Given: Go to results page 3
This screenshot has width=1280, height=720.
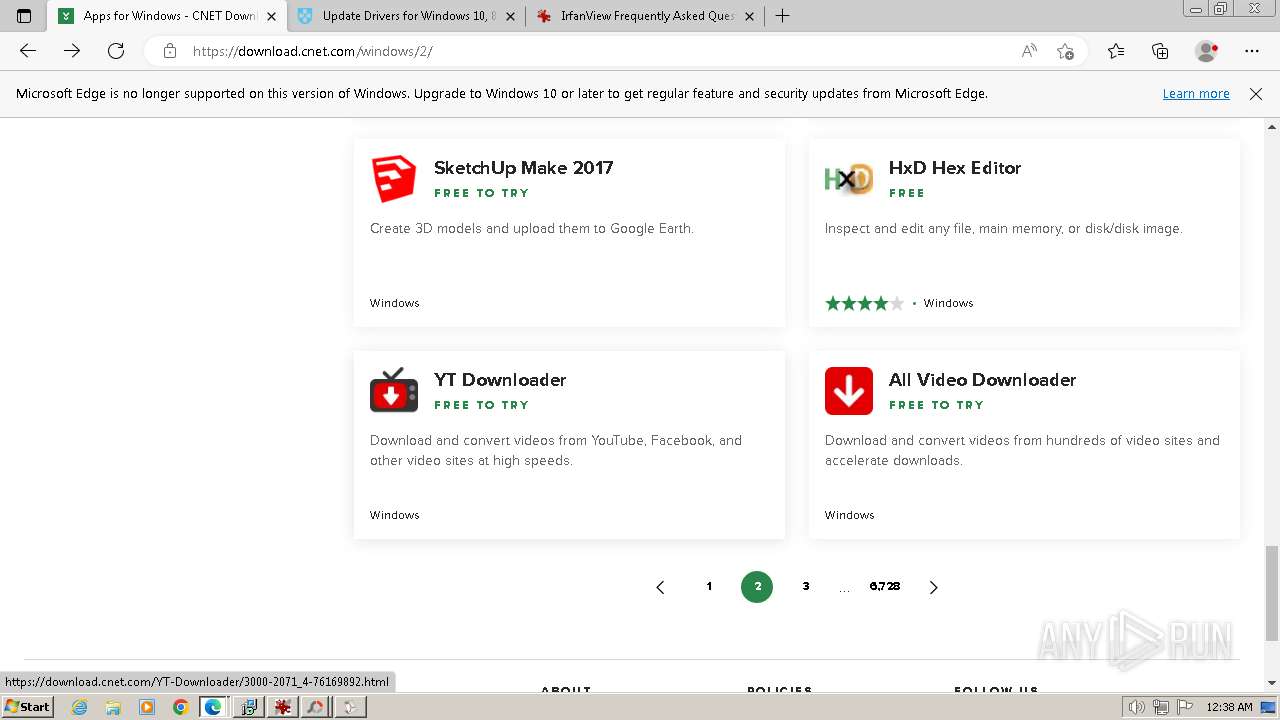Looking at the screenshot, I should (805, 587).
